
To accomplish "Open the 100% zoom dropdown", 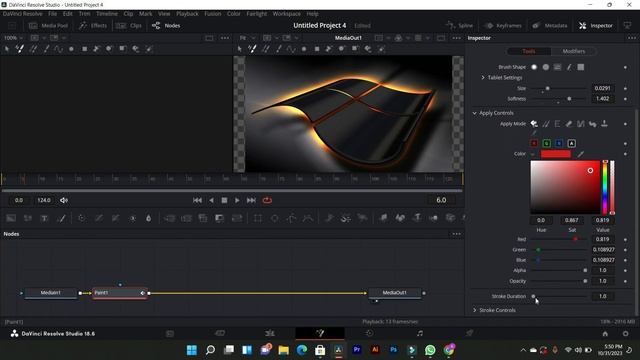I will click(13, 38).
